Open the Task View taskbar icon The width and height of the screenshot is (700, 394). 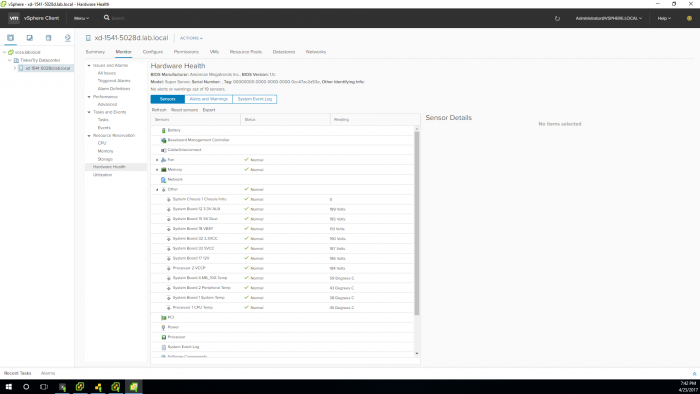tap(44, 387)
